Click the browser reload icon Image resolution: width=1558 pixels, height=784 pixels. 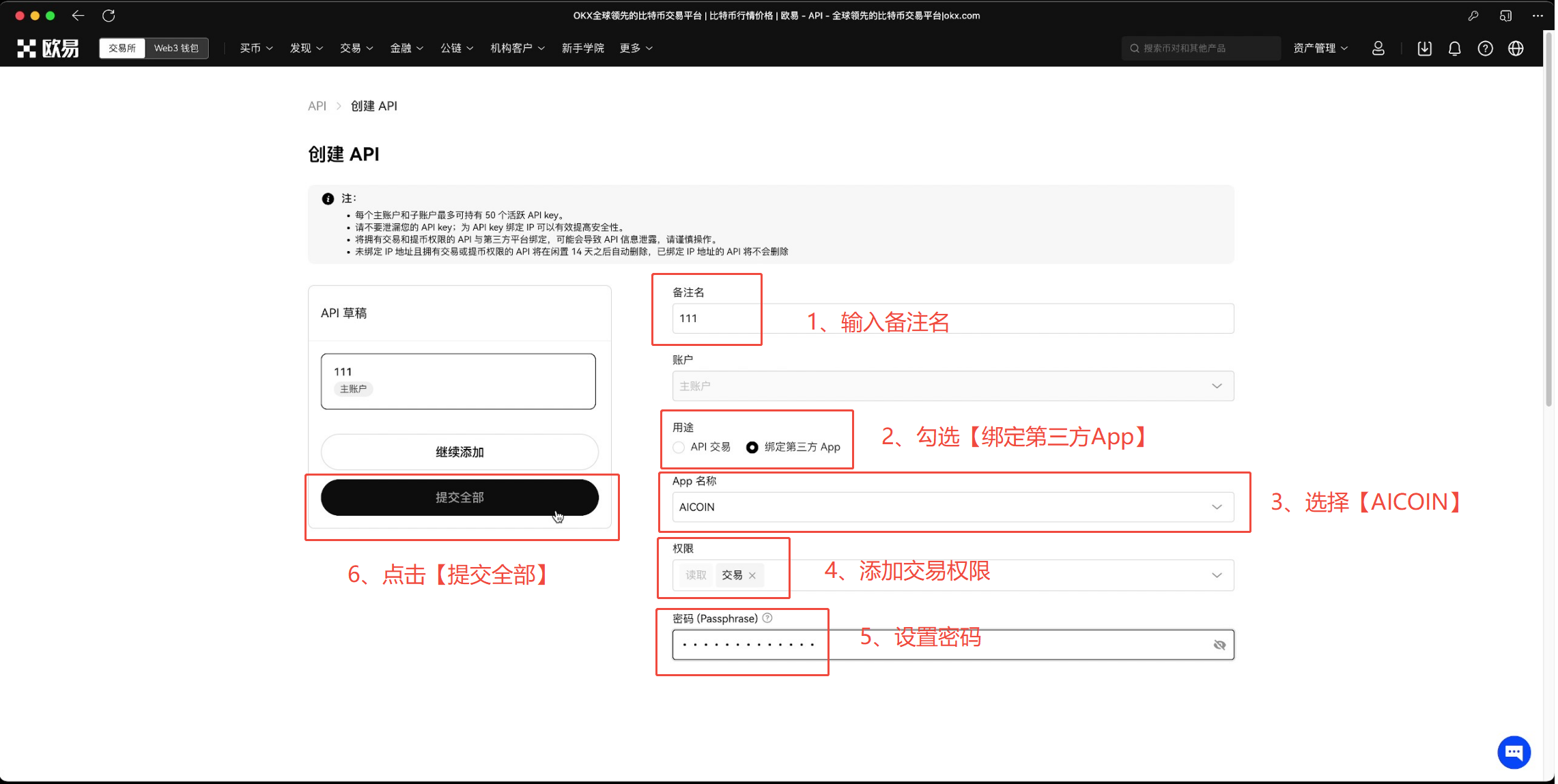tap(109, 16)
